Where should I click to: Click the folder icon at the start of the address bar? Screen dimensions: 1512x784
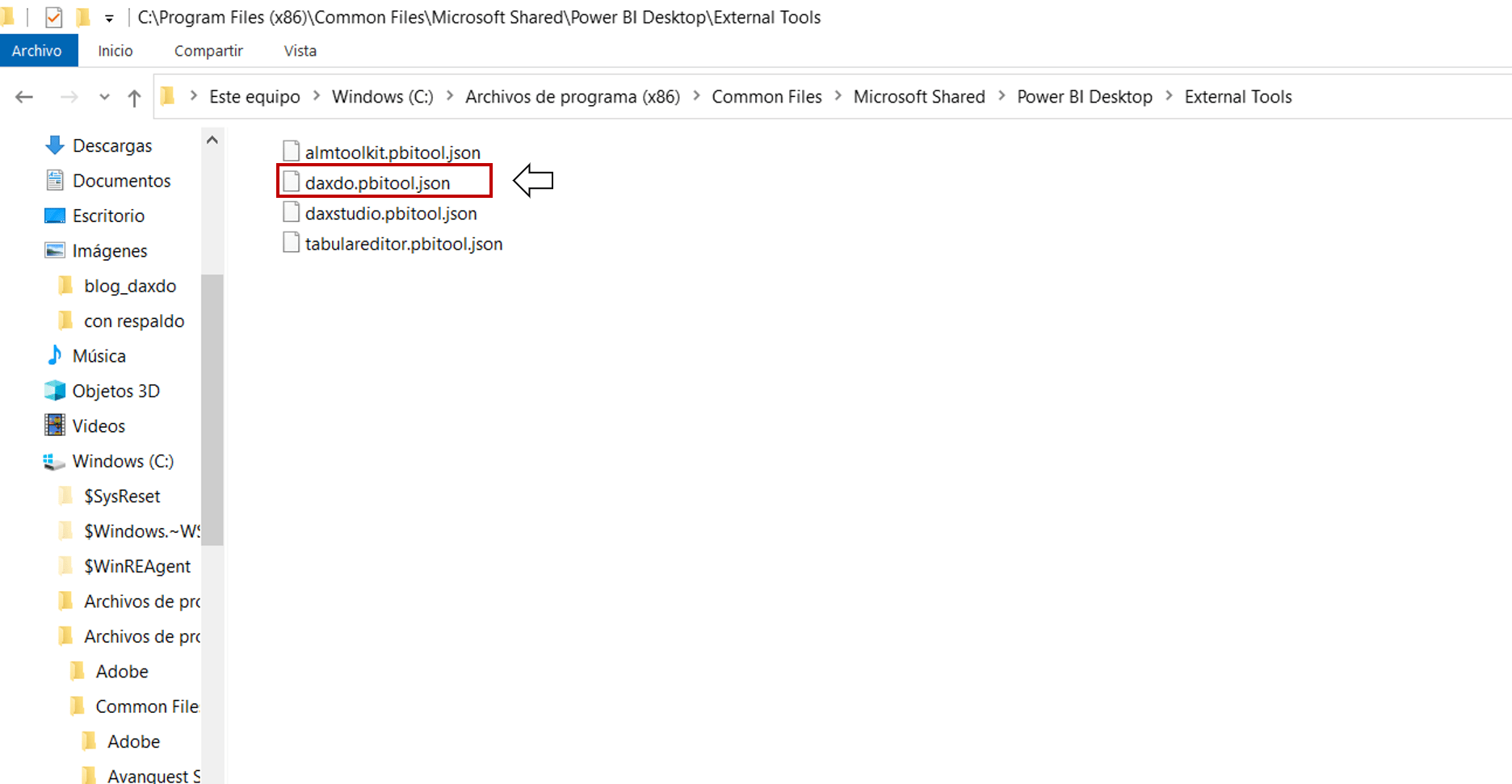tap(167, 96)
